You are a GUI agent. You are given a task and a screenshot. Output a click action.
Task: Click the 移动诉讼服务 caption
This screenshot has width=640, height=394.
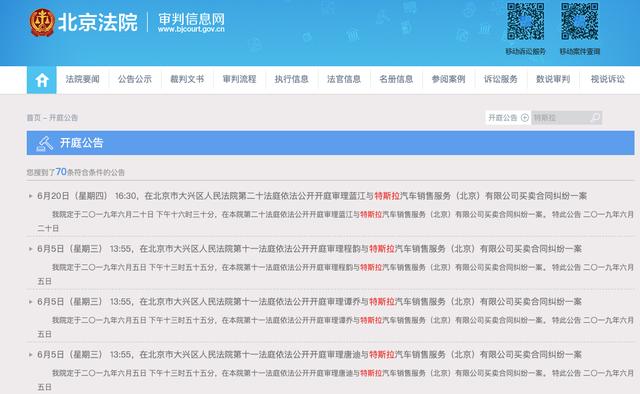(x=525, y=51)
